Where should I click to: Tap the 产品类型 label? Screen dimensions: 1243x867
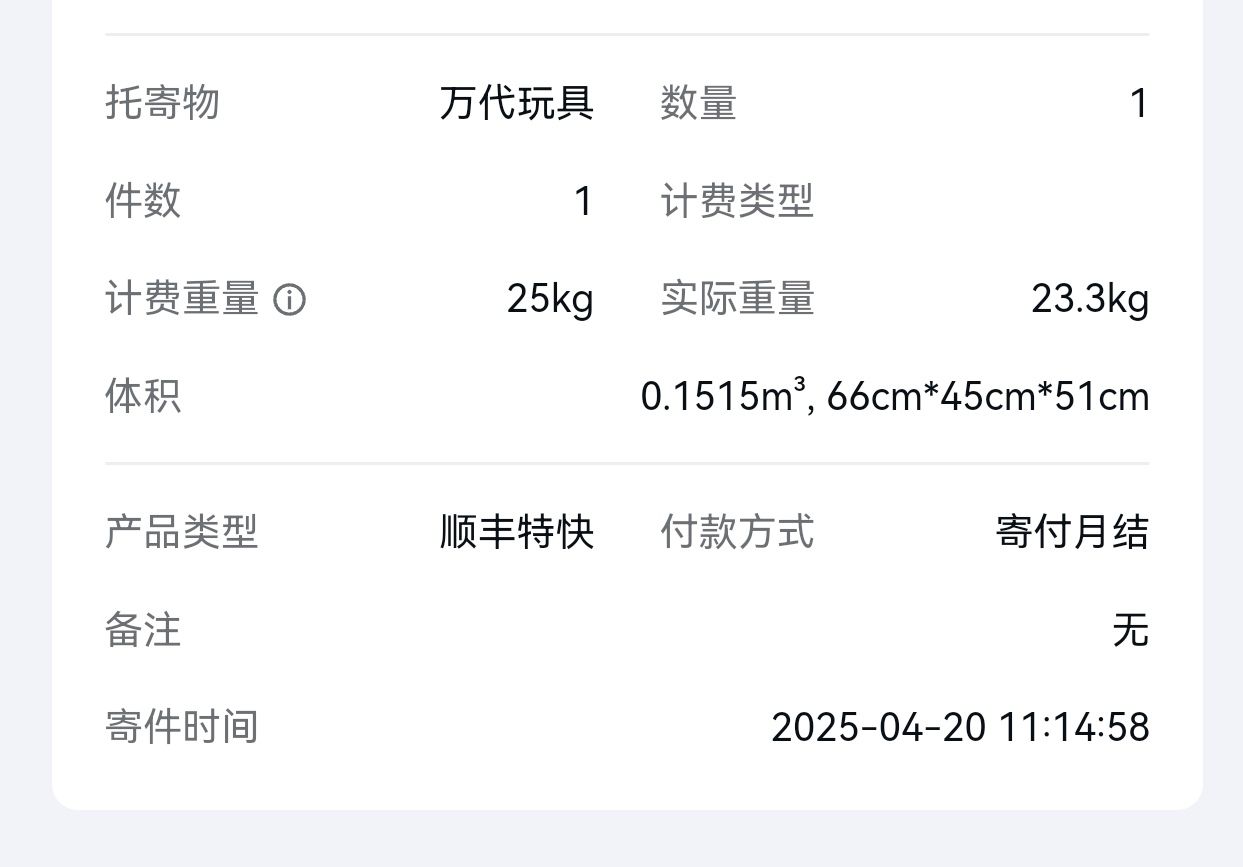pos(181,532)
